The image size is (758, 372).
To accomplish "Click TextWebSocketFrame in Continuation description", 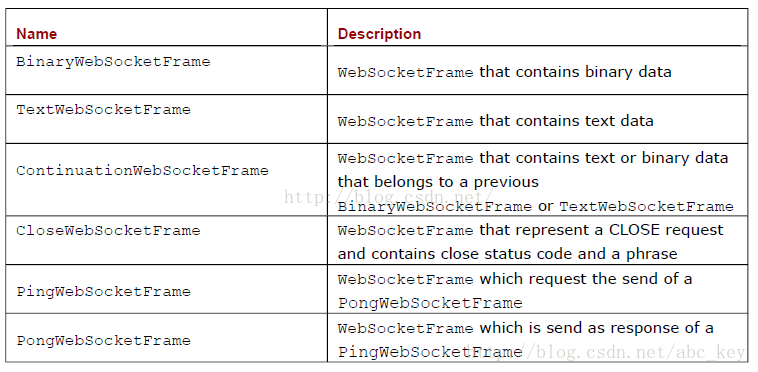I will (x=646, y=207).
